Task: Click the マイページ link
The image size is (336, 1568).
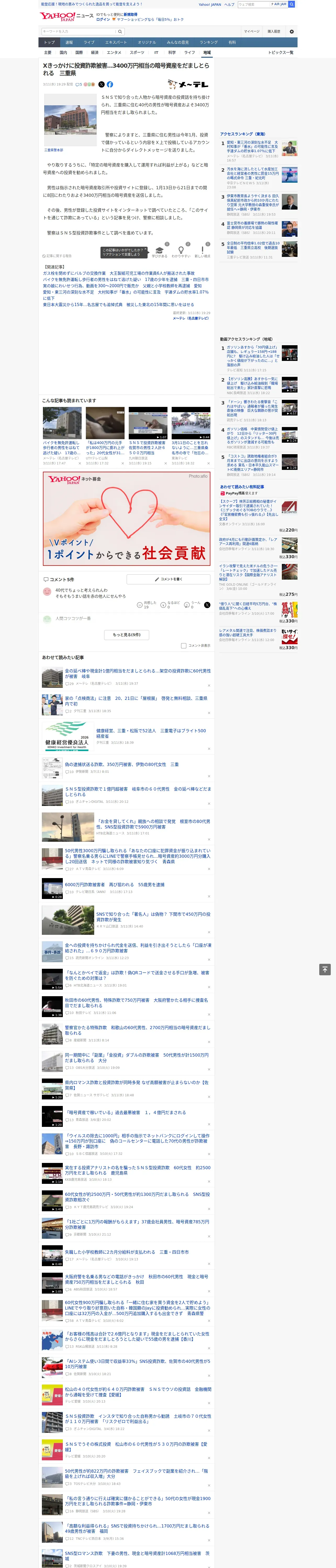Action: pyautogui.click(x=252, y=32)
